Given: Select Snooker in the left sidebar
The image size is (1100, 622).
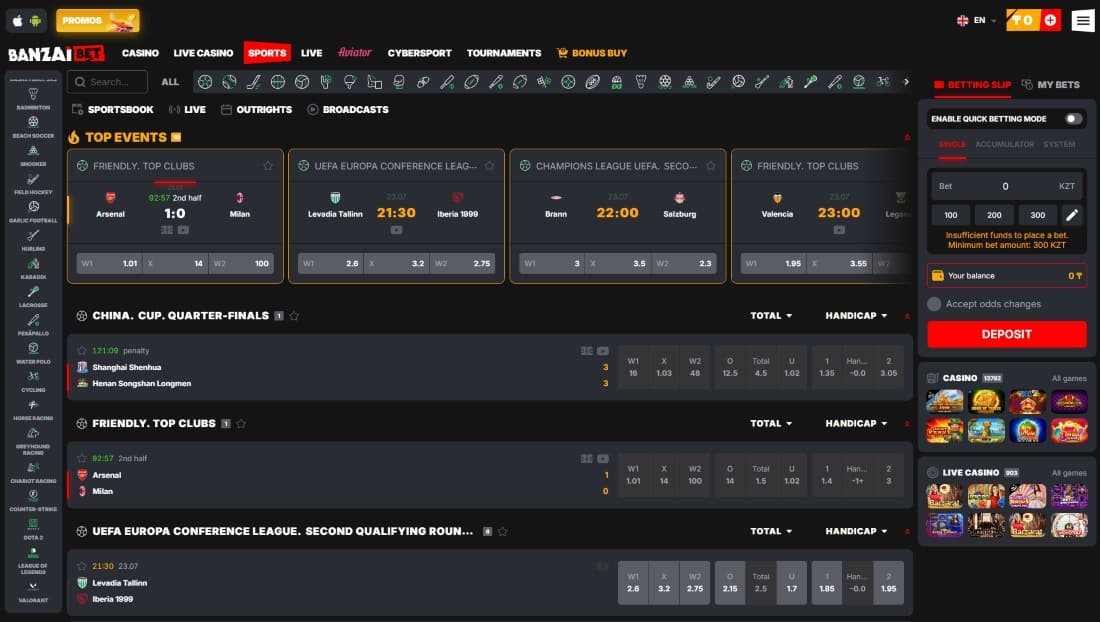Looking at the screenshot, I should click(x=33, y=155).
